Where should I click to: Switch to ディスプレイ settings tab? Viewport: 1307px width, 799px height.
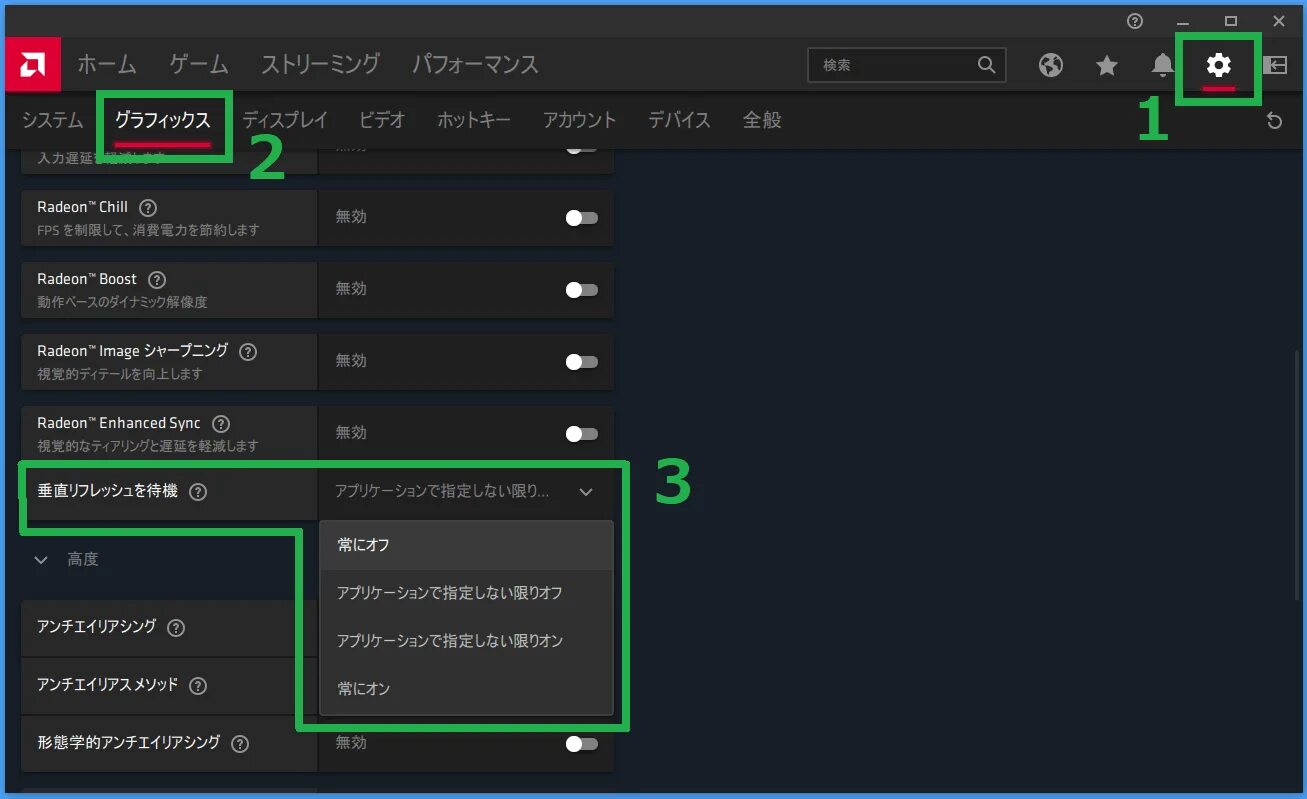point(285,121)
